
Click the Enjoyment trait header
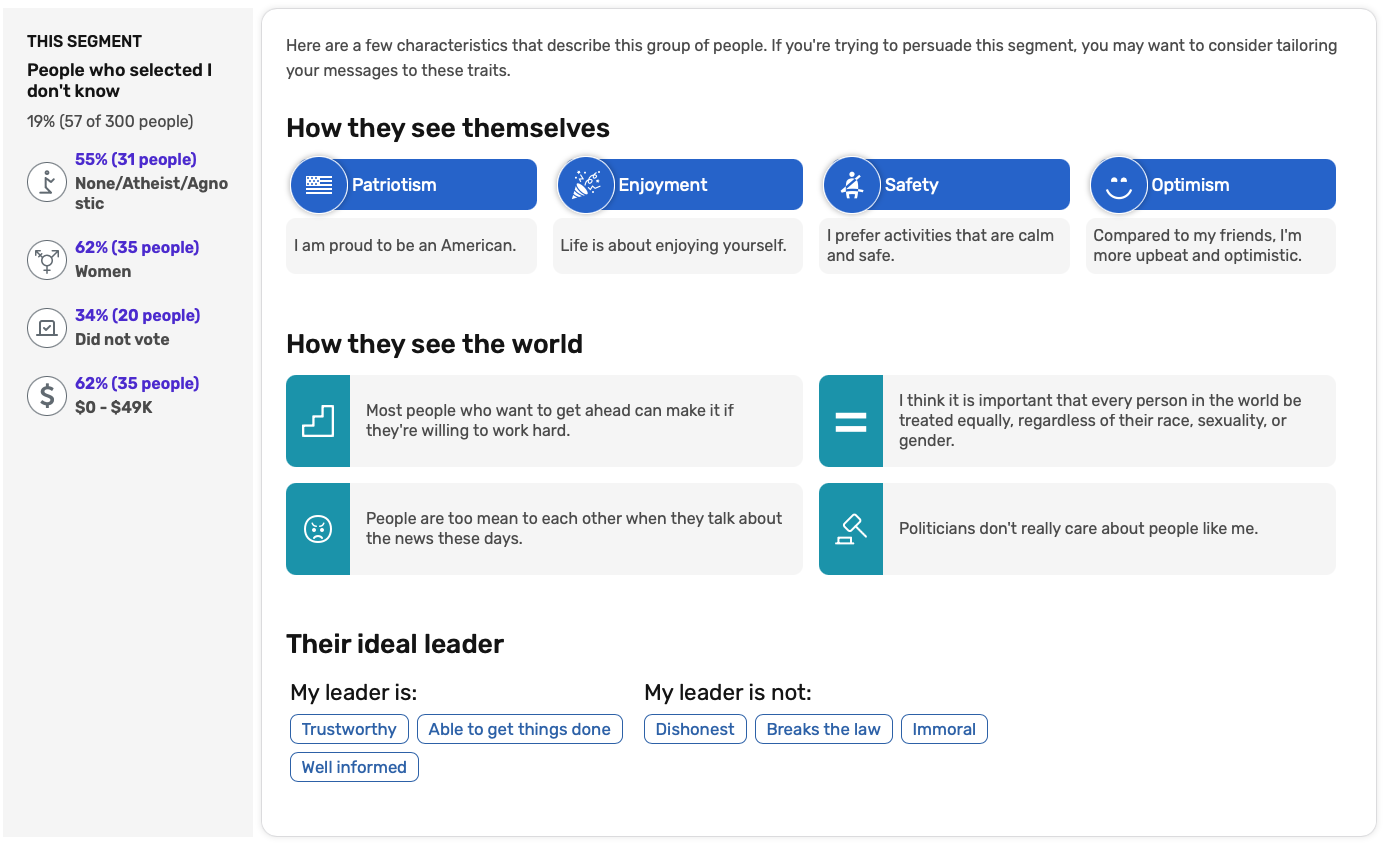(678, 185)
